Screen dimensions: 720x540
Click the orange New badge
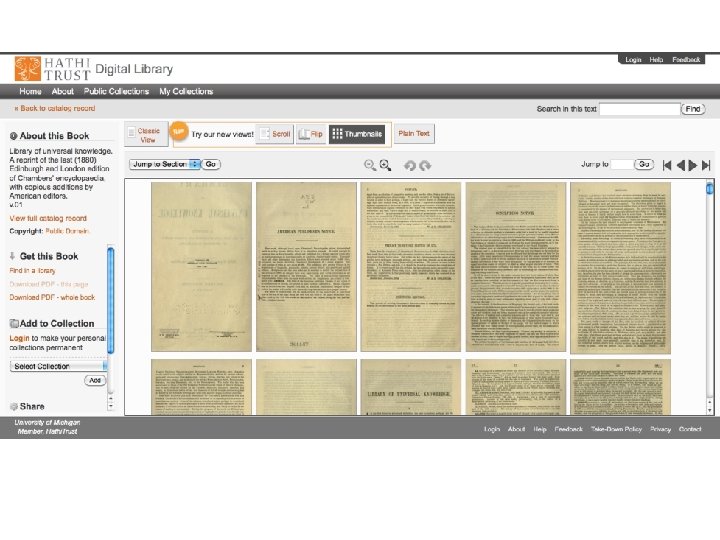[x=179, y=132]
